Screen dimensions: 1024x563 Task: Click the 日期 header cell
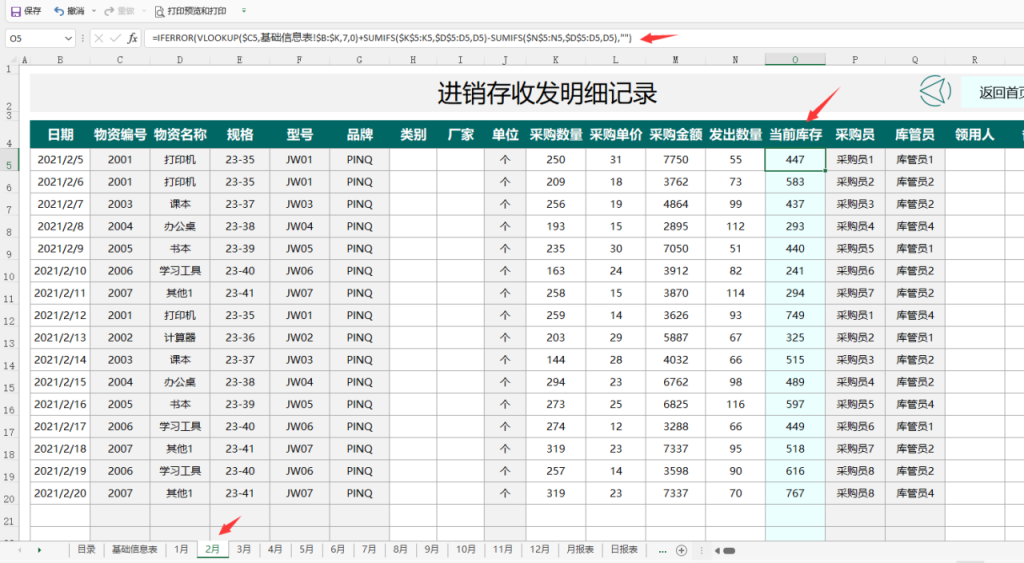(x=60, y=135)
